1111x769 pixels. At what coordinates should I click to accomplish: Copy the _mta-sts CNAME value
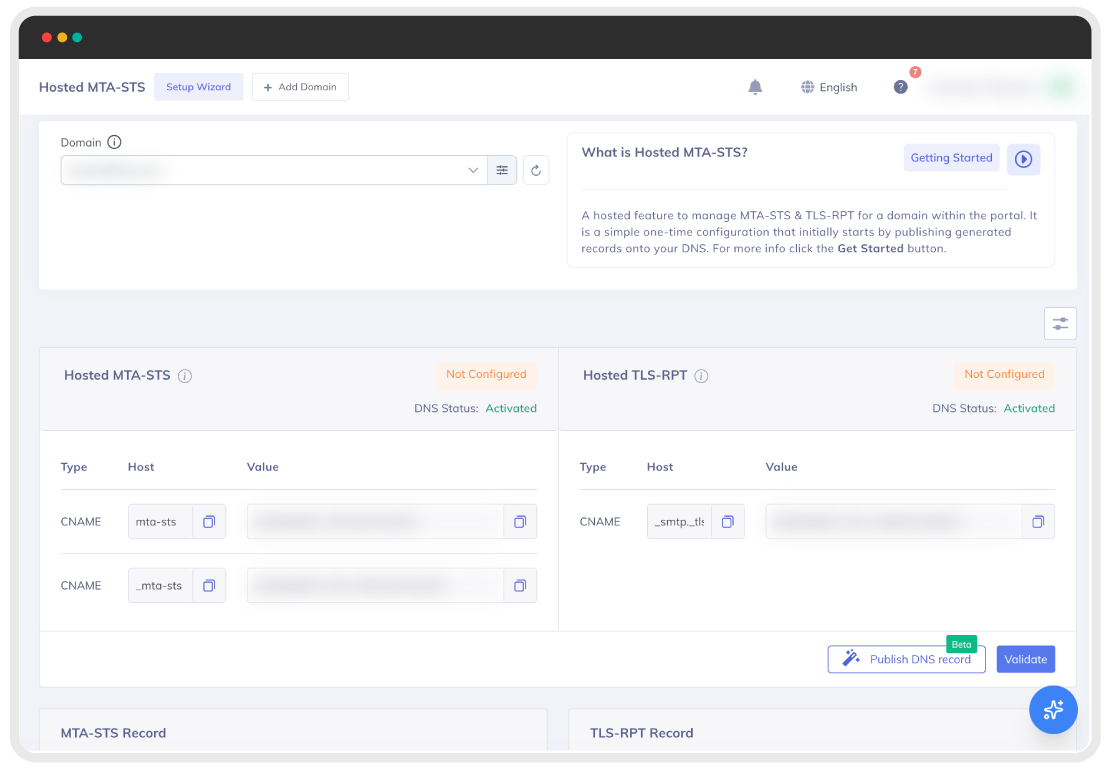520,585
